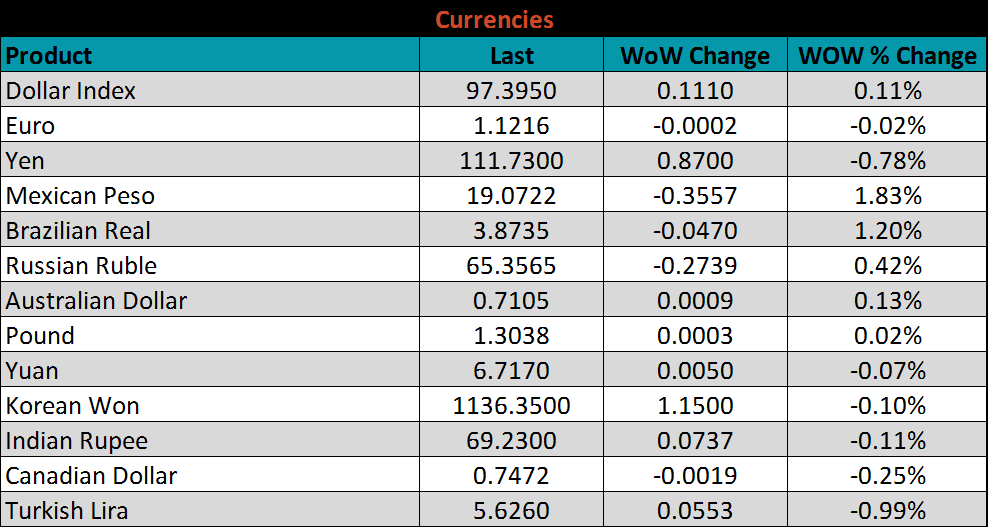Select the Indian Rupee row label
The width and height of the screenshot is (989, 528).
click(x=77, y=441)
